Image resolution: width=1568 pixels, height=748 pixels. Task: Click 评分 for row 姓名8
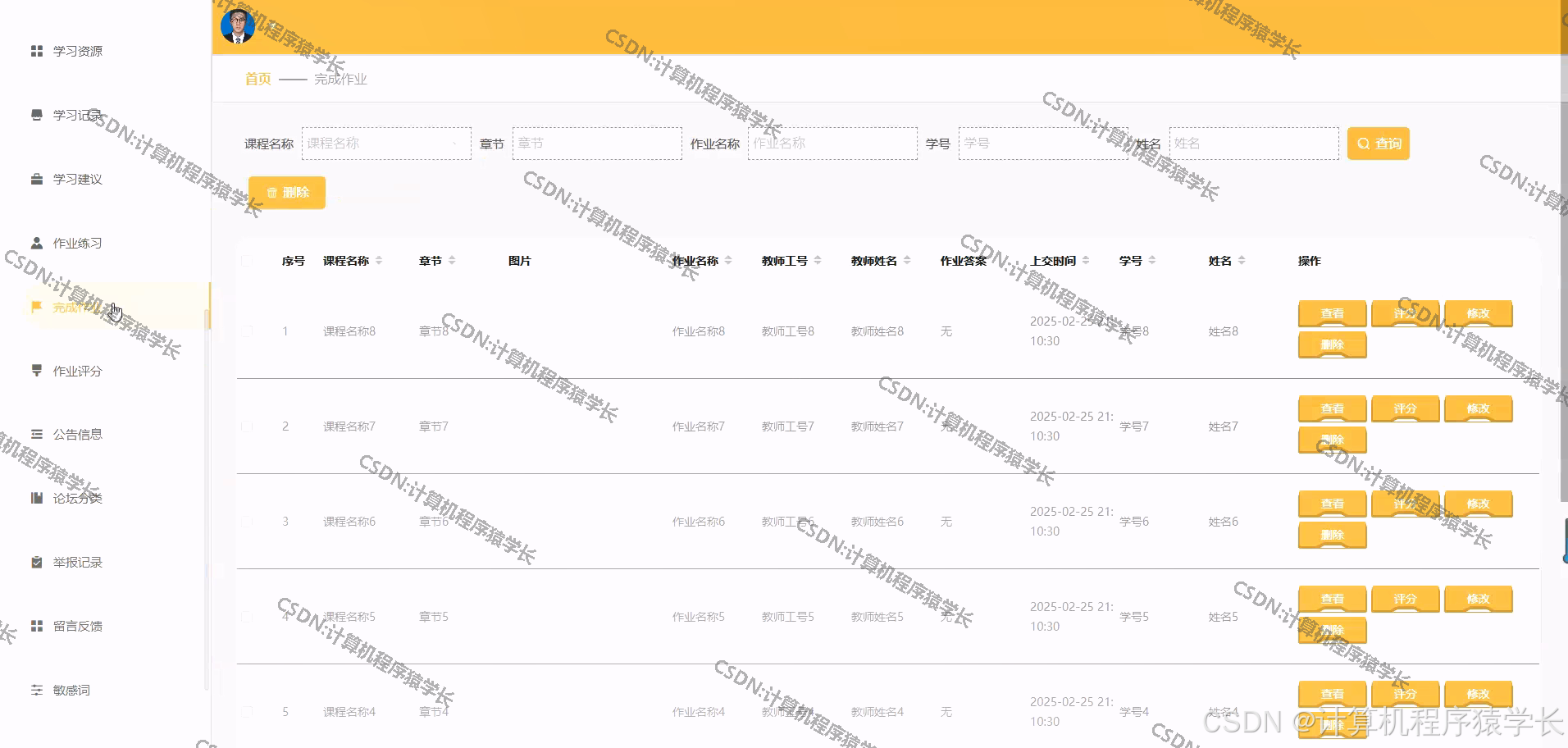[1405, 313]
